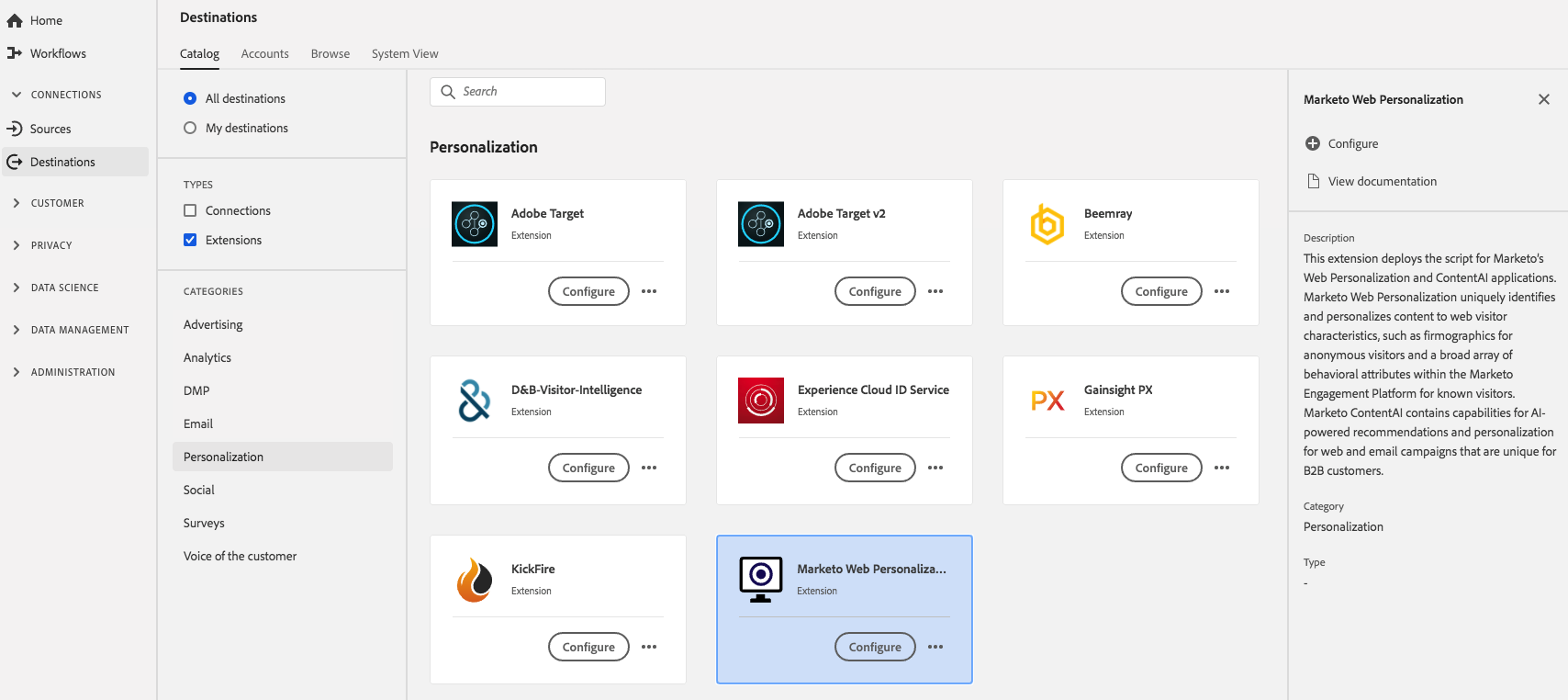The image size is (1568, 700).
Task: Open Workflows via its sidebar icon
Action: 15,53
